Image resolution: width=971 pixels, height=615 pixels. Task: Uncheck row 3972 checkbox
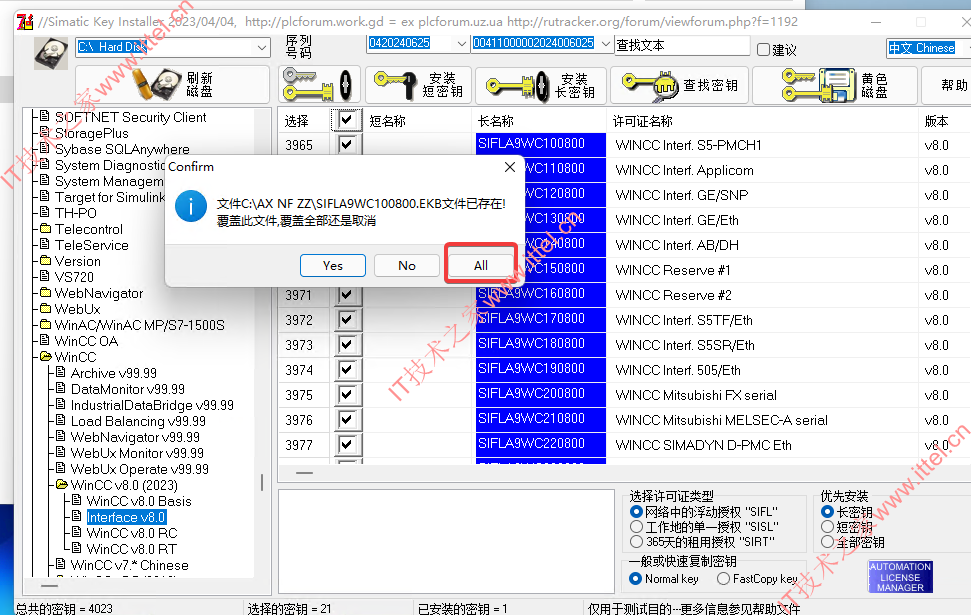(x=347, y=320)
